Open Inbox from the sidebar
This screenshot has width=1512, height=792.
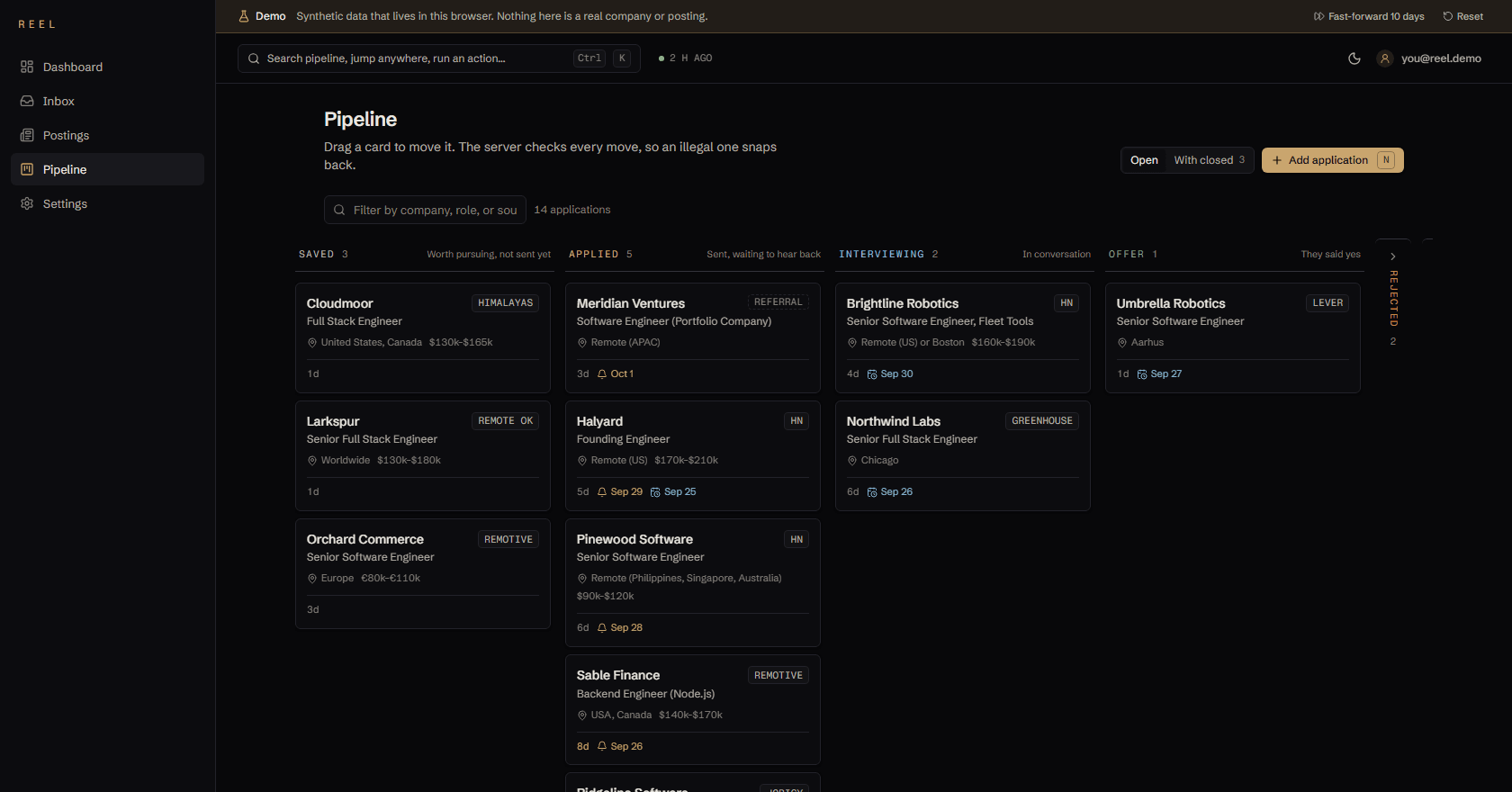(x=108, y=101)
